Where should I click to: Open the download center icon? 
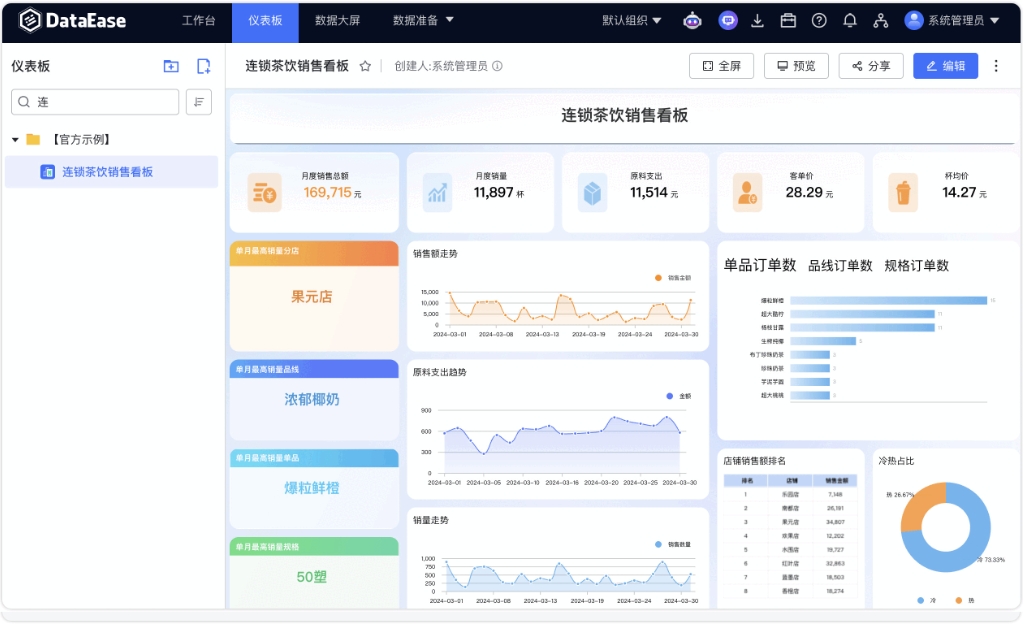click(758, 21)
